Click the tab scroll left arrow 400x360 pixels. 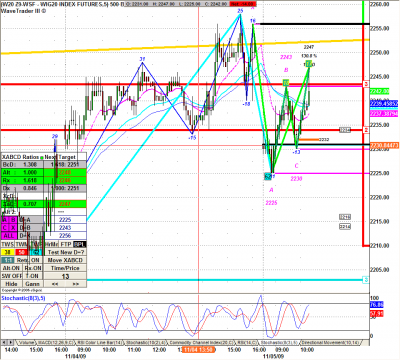point(4,342)
